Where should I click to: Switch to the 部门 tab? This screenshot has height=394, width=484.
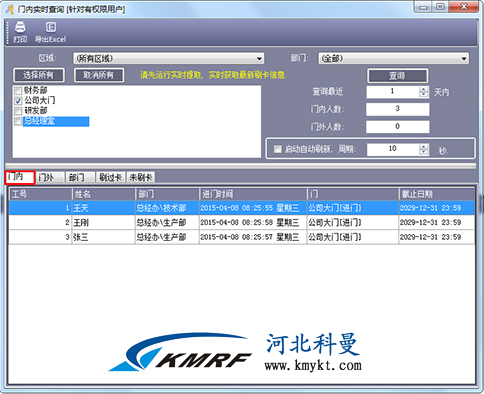(80, 177)
